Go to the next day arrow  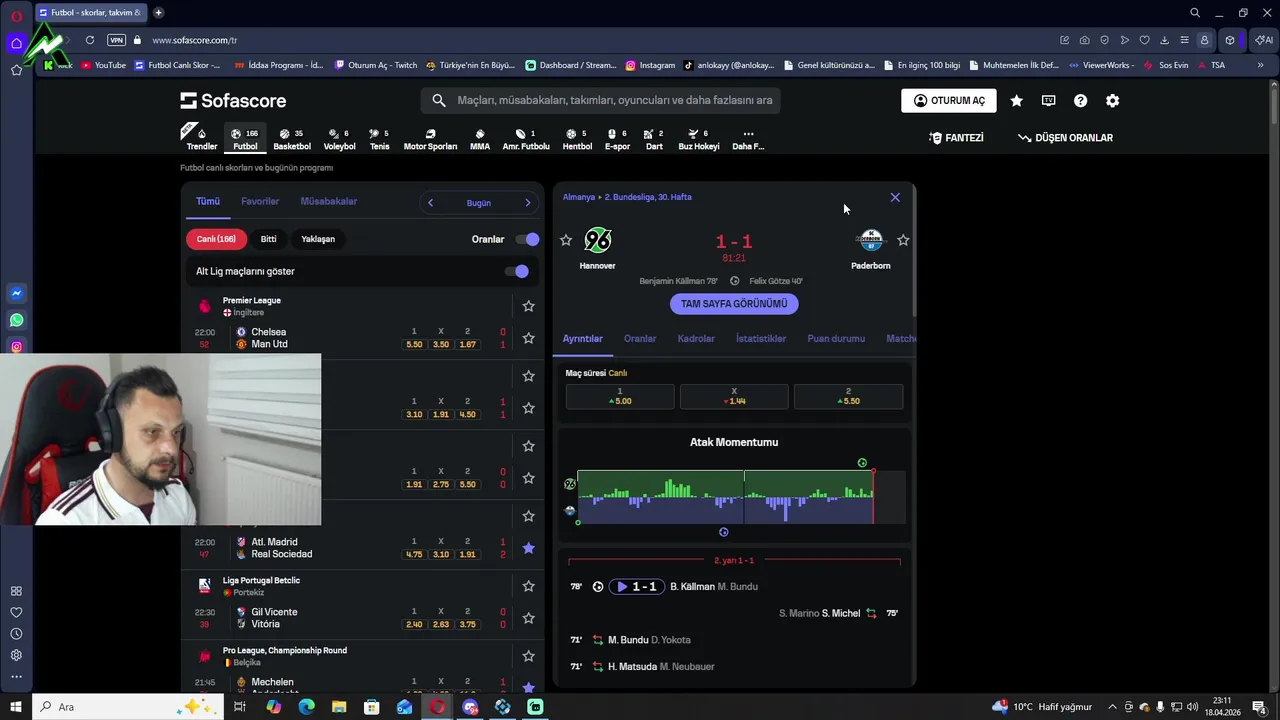point(528,203)
